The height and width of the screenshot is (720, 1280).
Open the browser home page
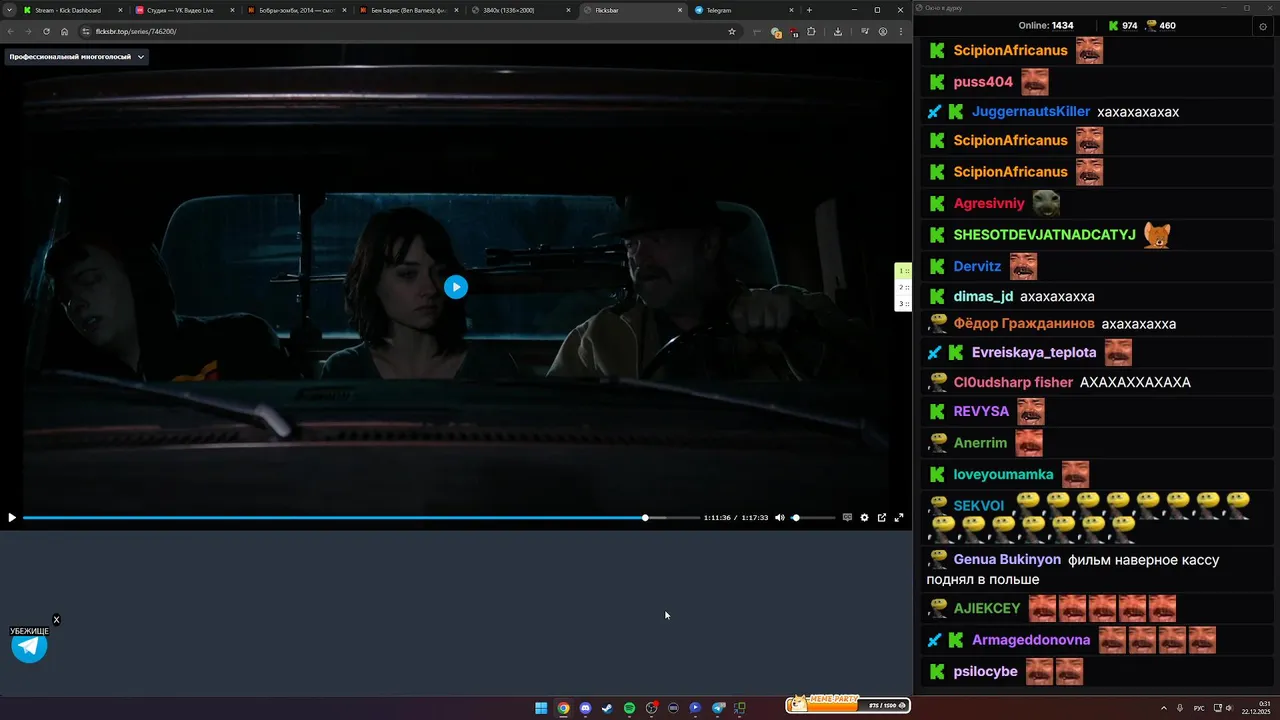[64, 31]
